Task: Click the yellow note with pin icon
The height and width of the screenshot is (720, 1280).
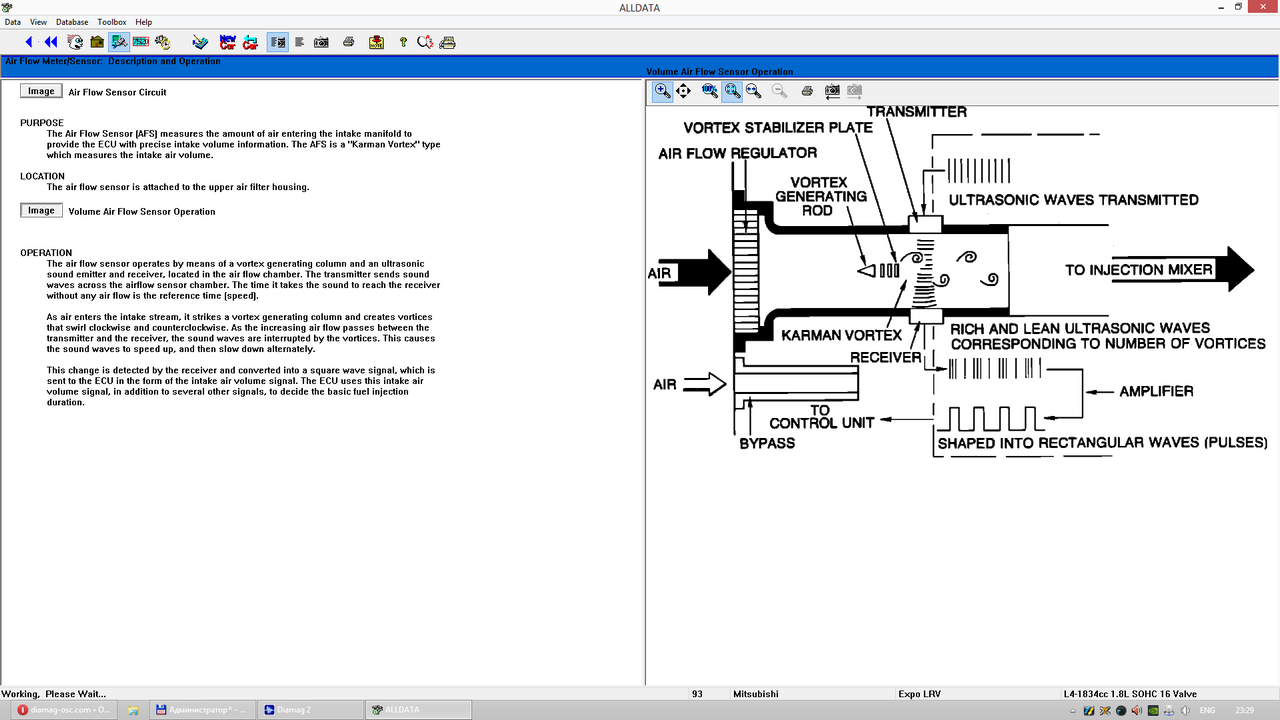Action: (x=376, y=42)
